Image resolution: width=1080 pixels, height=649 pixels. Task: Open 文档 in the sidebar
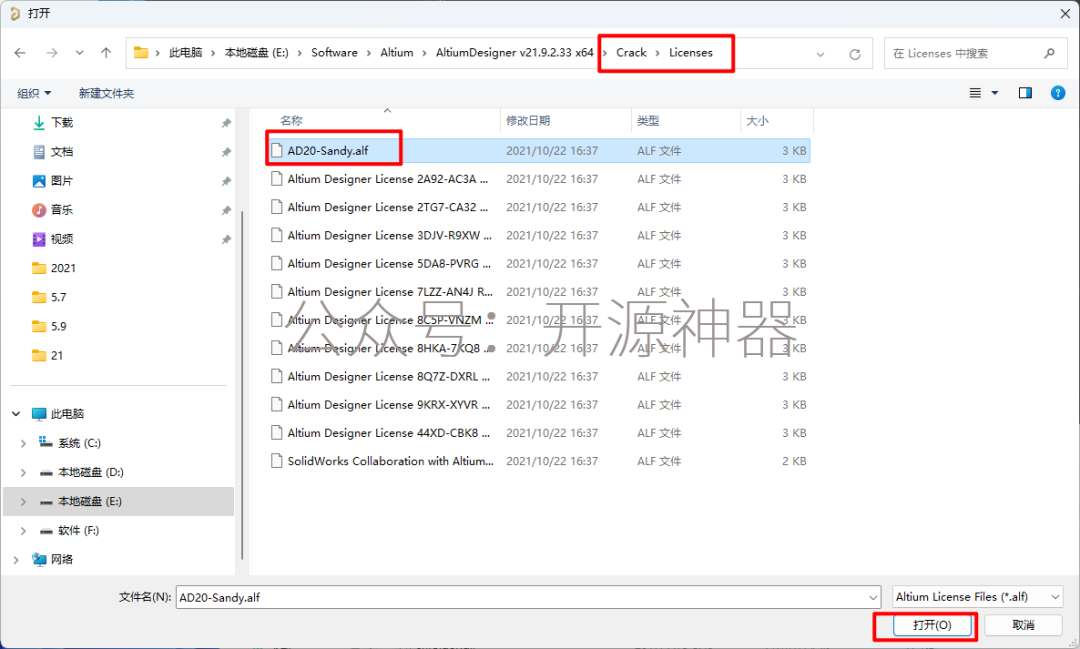(62, 152)
